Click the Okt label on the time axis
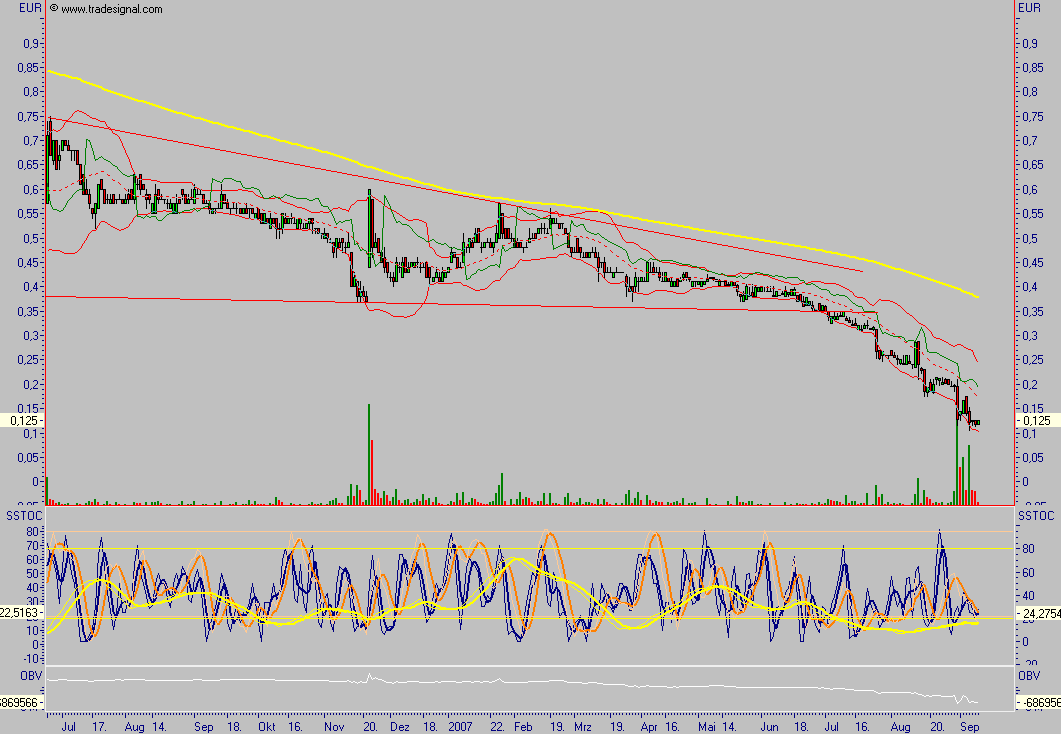This screenshot has height=734, width=1061. tap(266, 724)
